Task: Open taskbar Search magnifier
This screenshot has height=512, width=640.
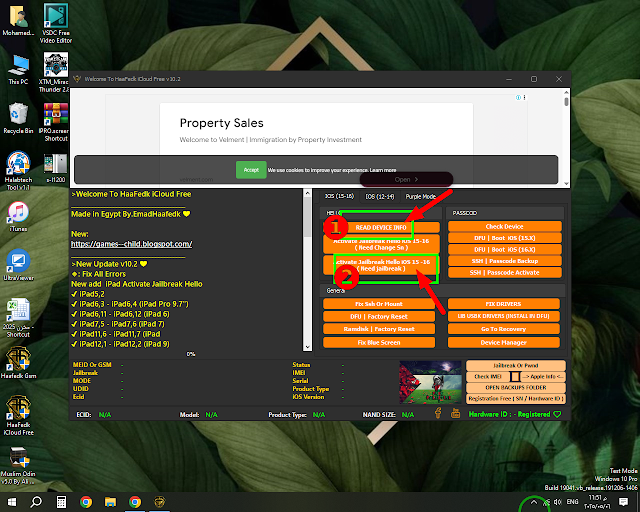Action: pos(36,502)
